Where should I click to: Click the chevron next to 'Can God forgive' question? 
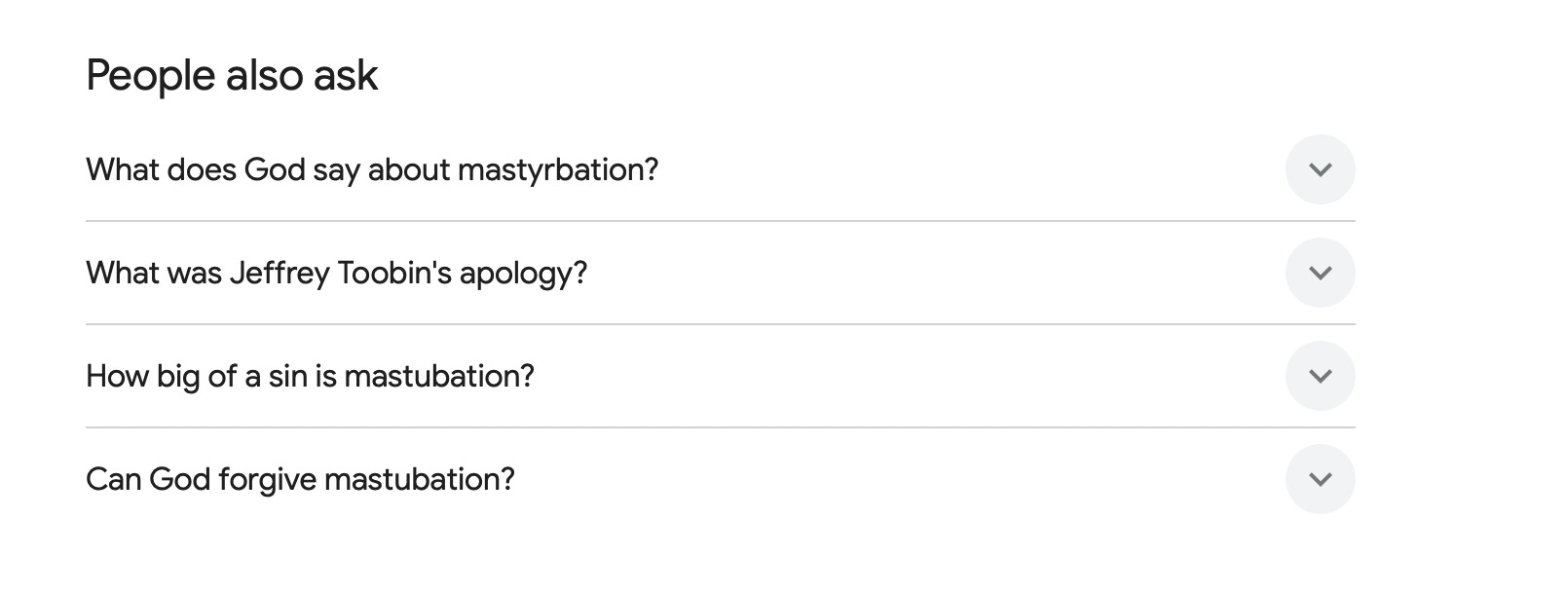tap(1320, 479)
